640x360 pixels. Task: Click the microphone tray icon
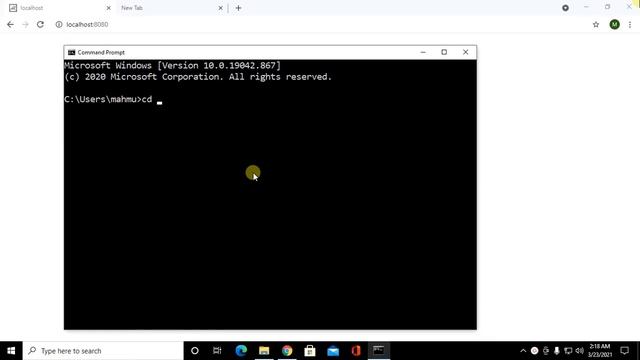556,351
